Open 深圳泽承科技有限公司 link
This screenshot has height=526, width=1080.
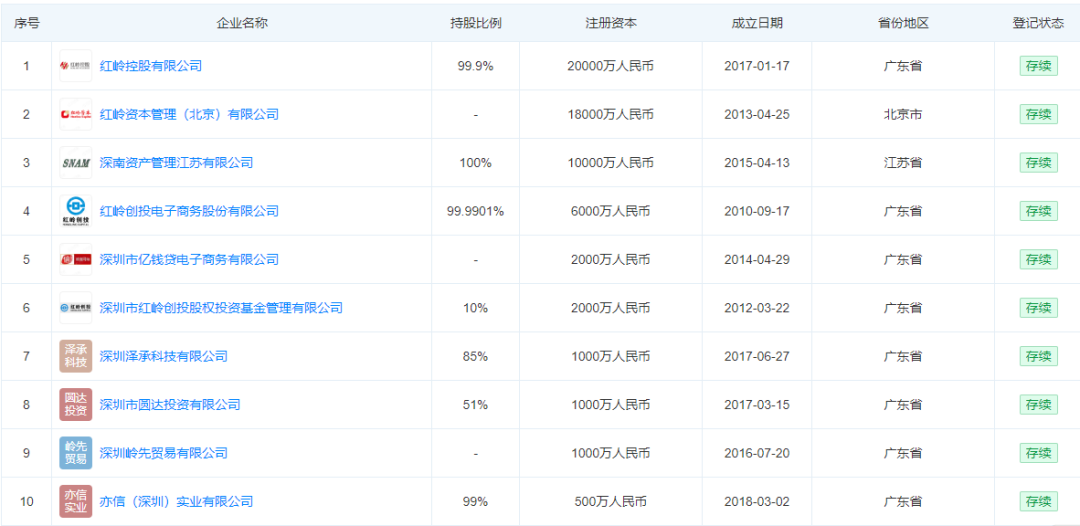pos(164,357)
